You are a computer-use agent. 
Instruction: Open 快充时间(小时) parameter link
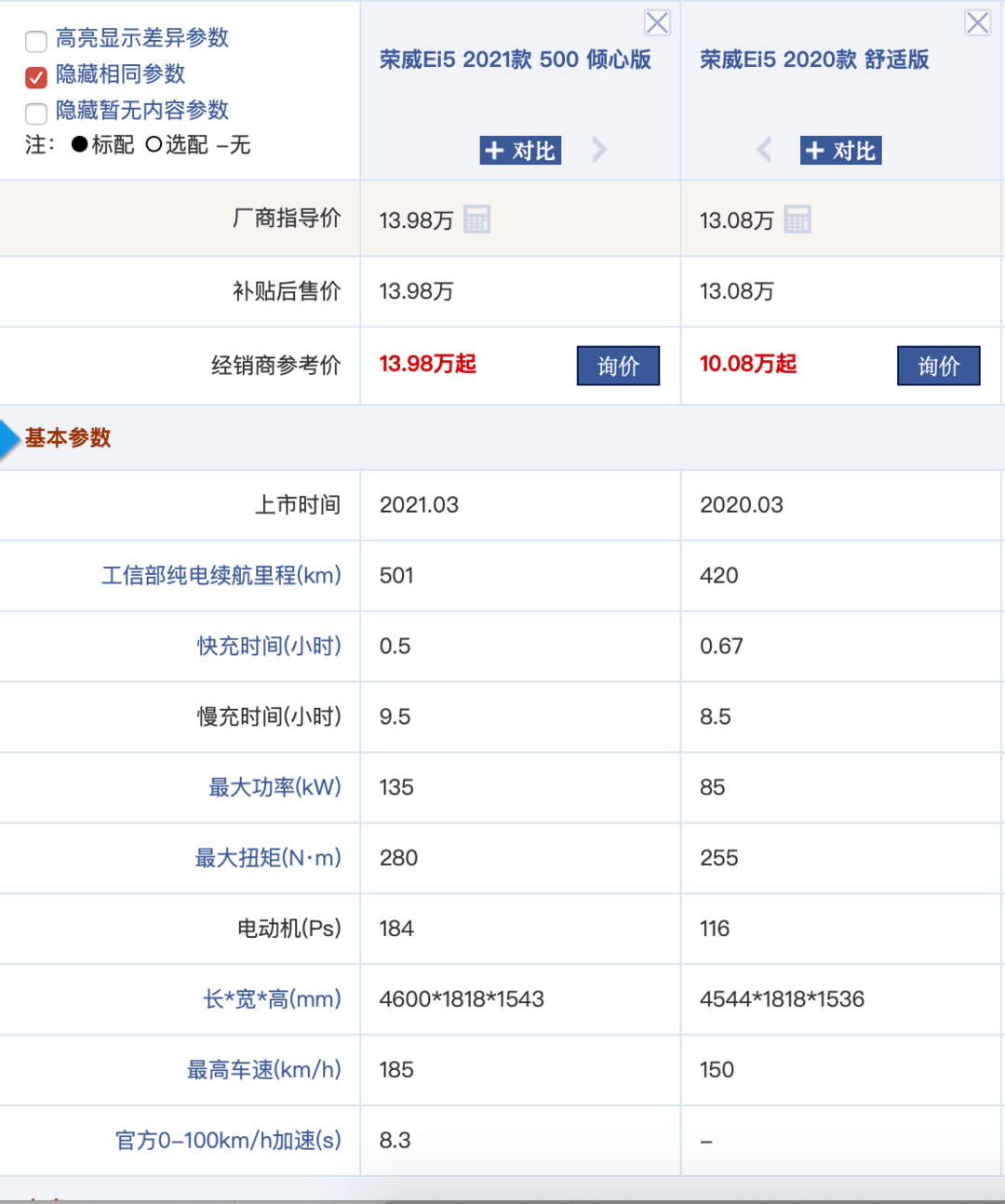[269, 647]
